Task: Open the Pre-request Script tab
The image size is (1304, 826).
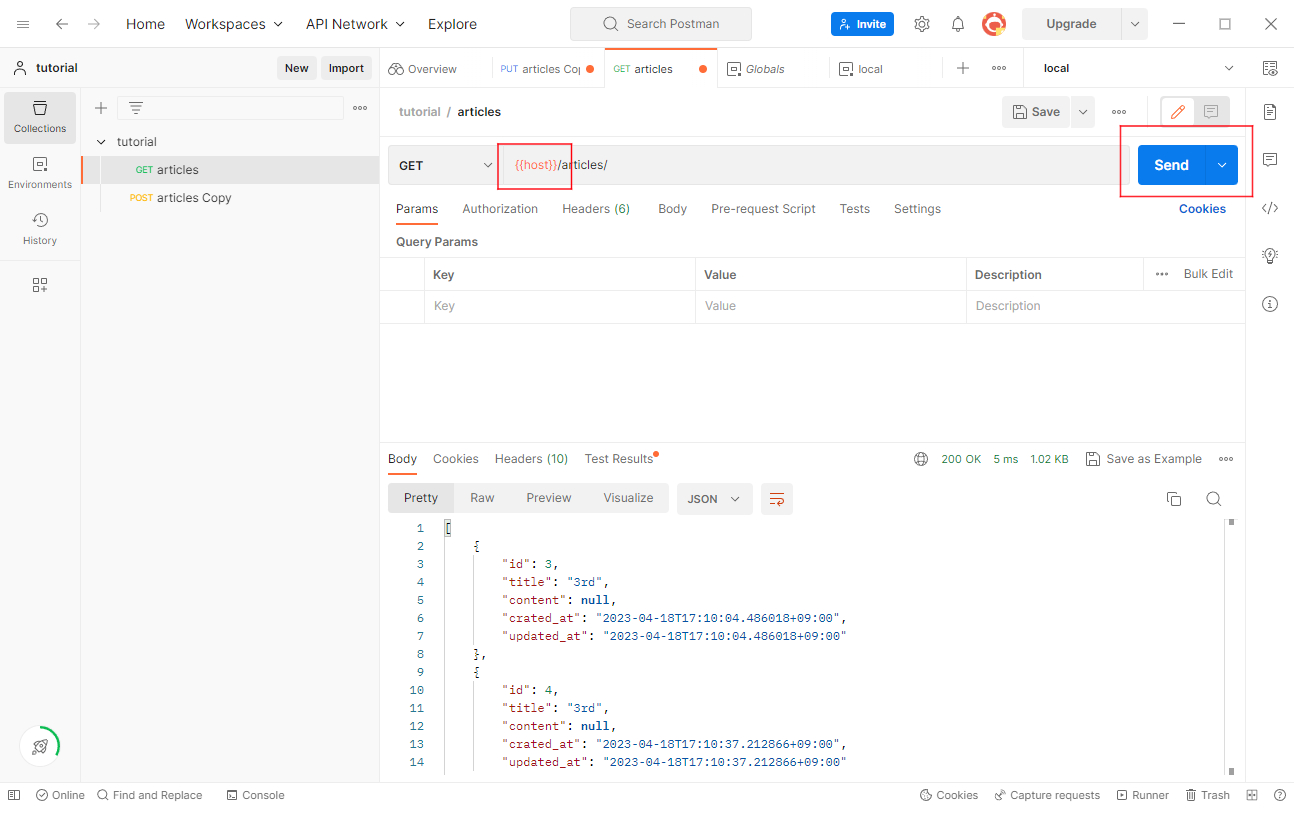Action: click(x=763, y=209)
